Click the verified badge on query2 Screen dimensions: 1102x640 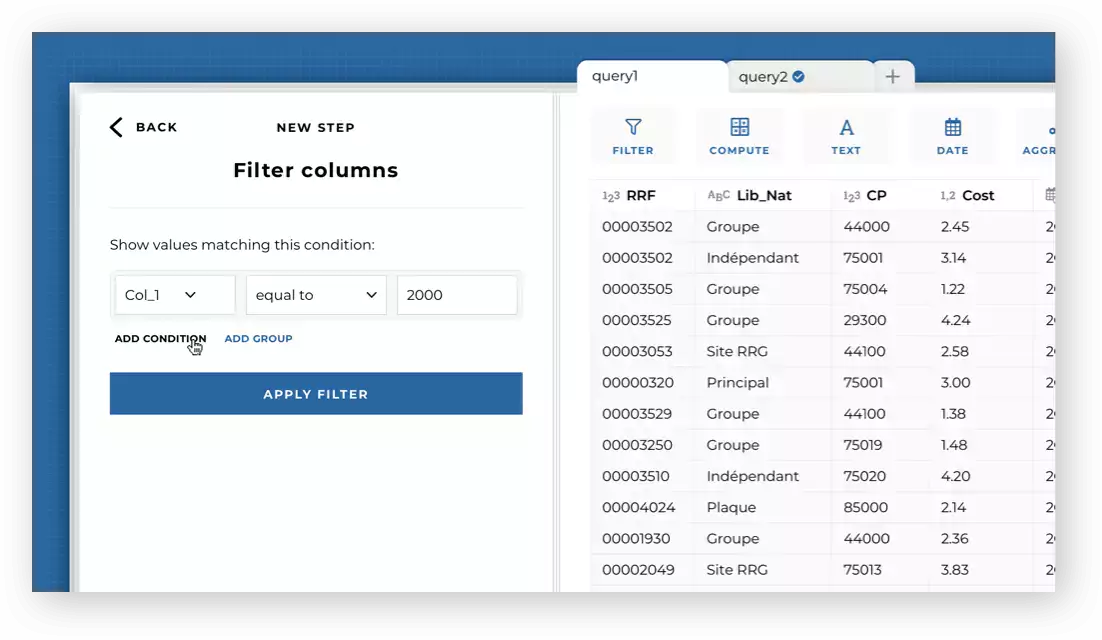pyautogui.click(x=799, y=77)
